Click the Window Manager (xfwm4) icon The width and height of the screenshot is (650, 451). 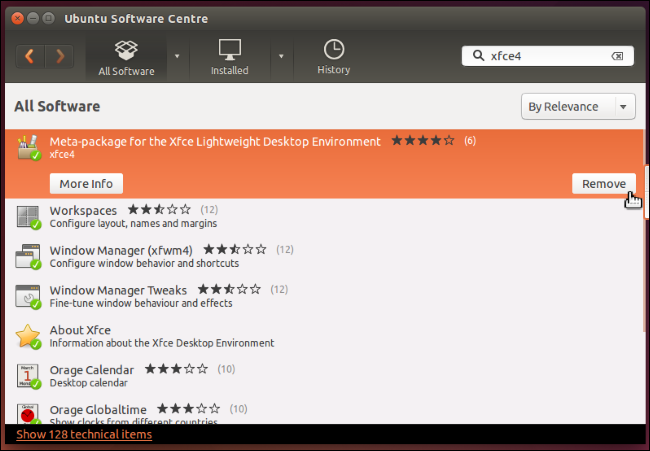click(x=28, y=257)
